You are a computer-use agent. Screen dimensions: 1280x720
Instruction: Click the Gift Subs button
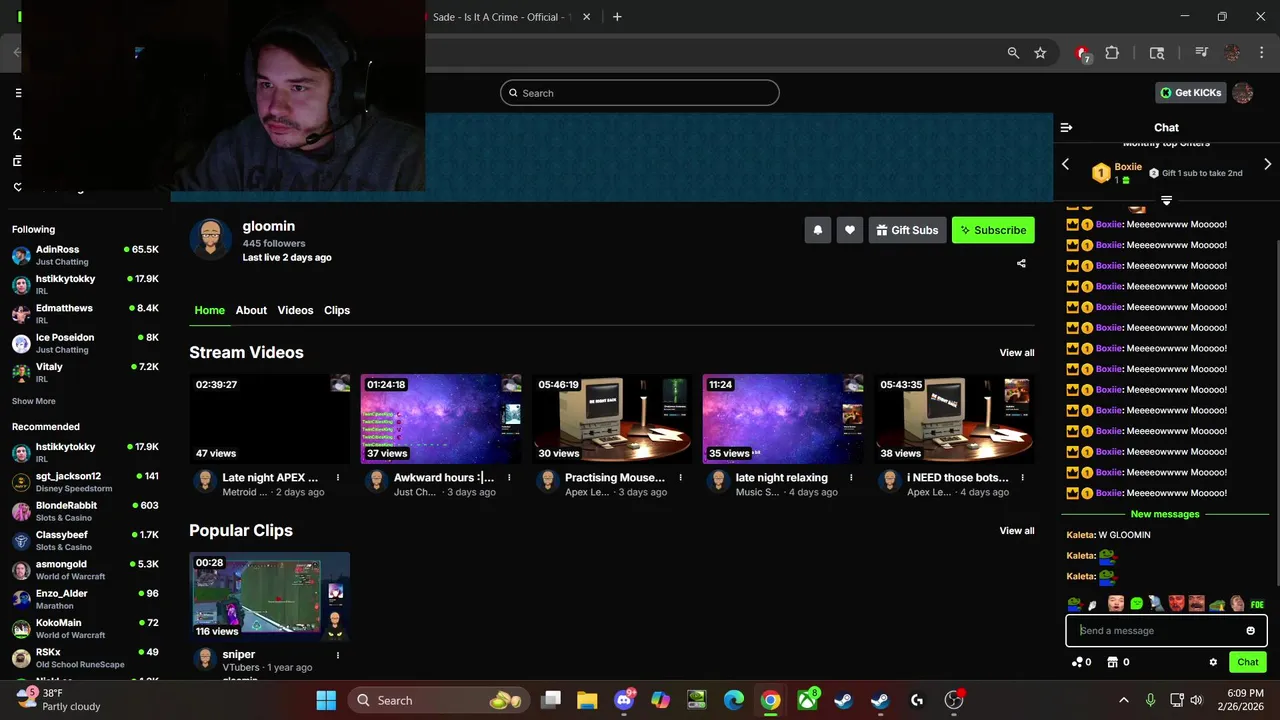pyautogui.click(x=907, y=230)
